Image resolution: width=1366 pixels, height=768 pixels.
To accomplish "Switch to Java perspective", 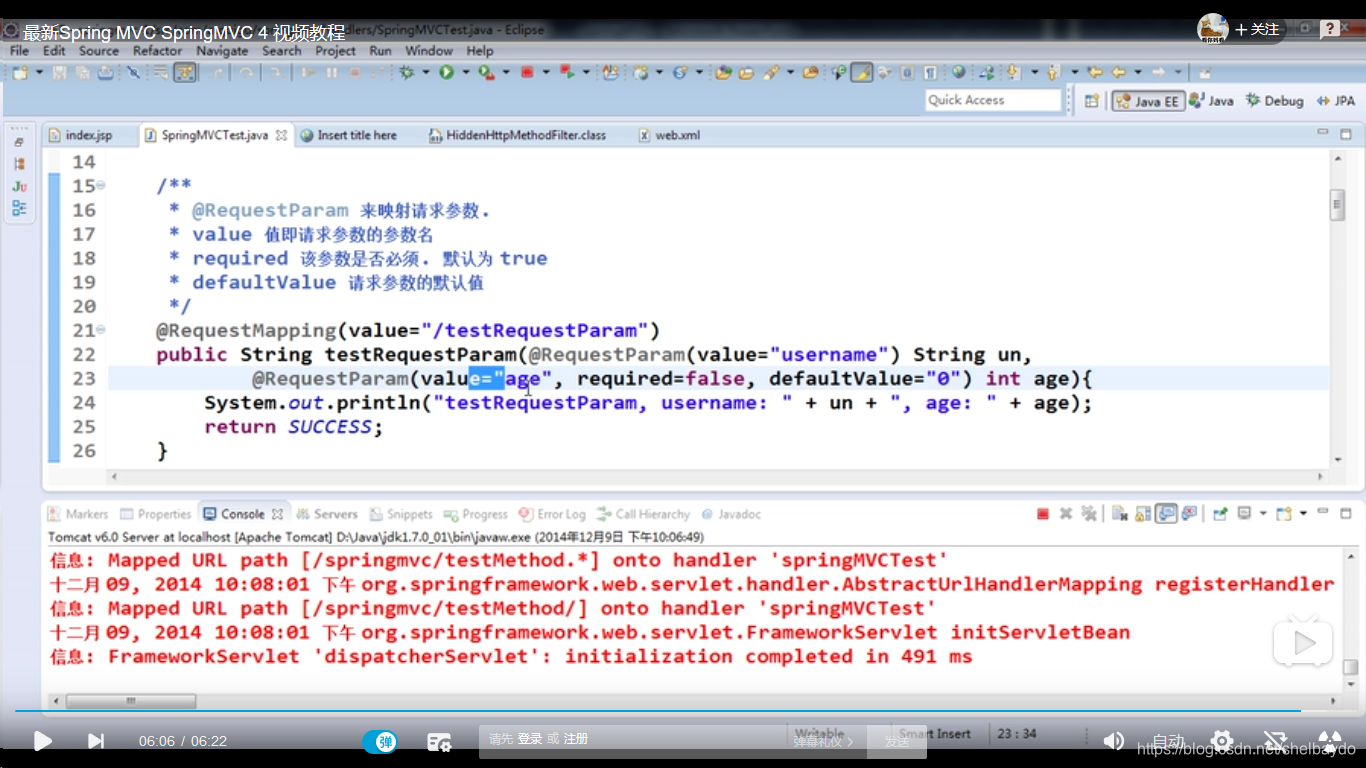I will pos(1211,101).
